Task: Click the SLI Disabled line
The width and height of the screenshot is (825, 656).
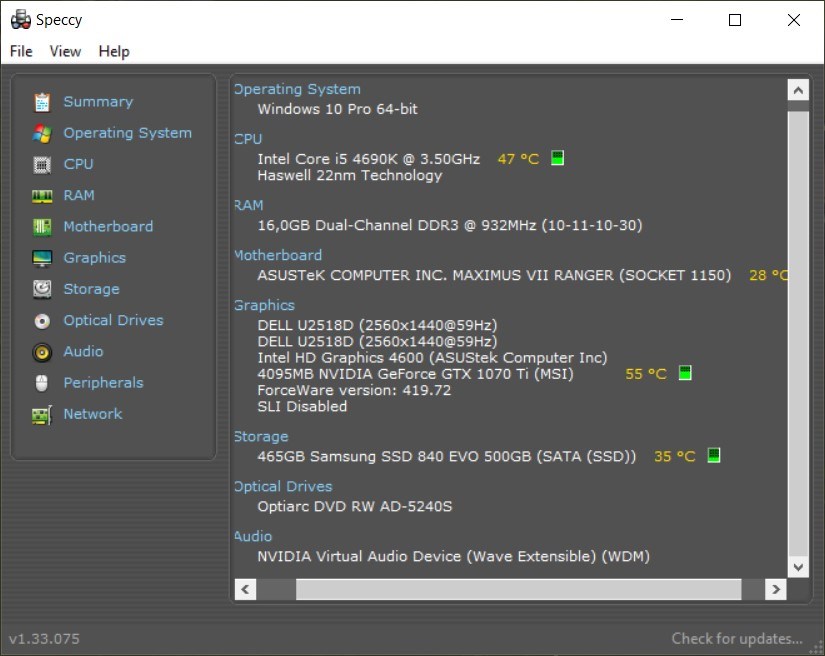Action: [x=302, y=407]
